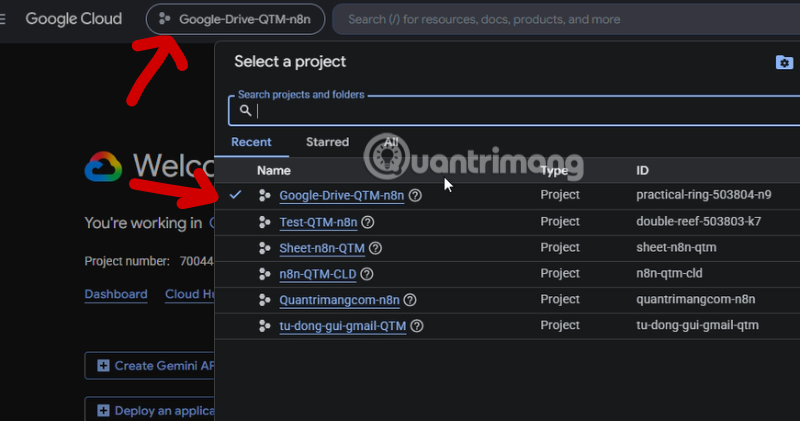
Task: Switch to the All tab
Action: click(391, 142)
